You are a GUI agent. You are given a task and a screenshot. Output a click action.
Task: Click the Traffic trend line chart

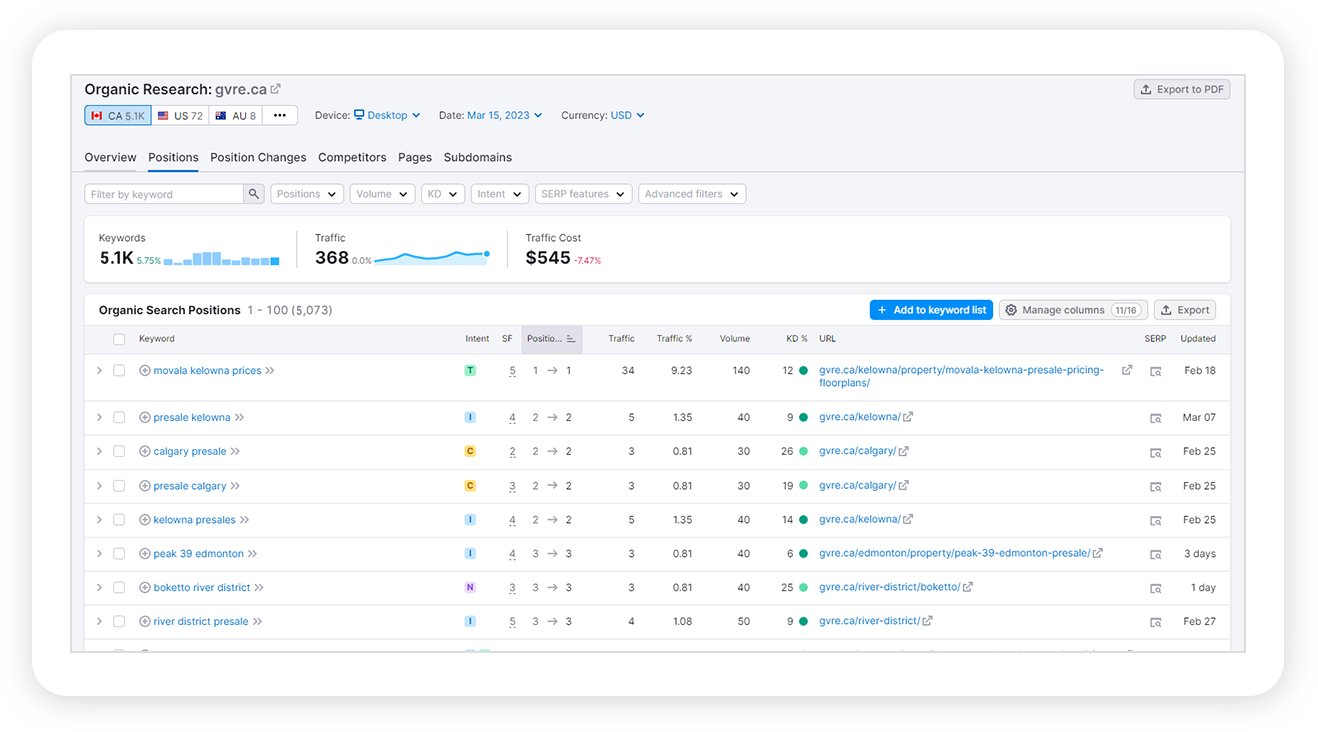coord(432,257)
